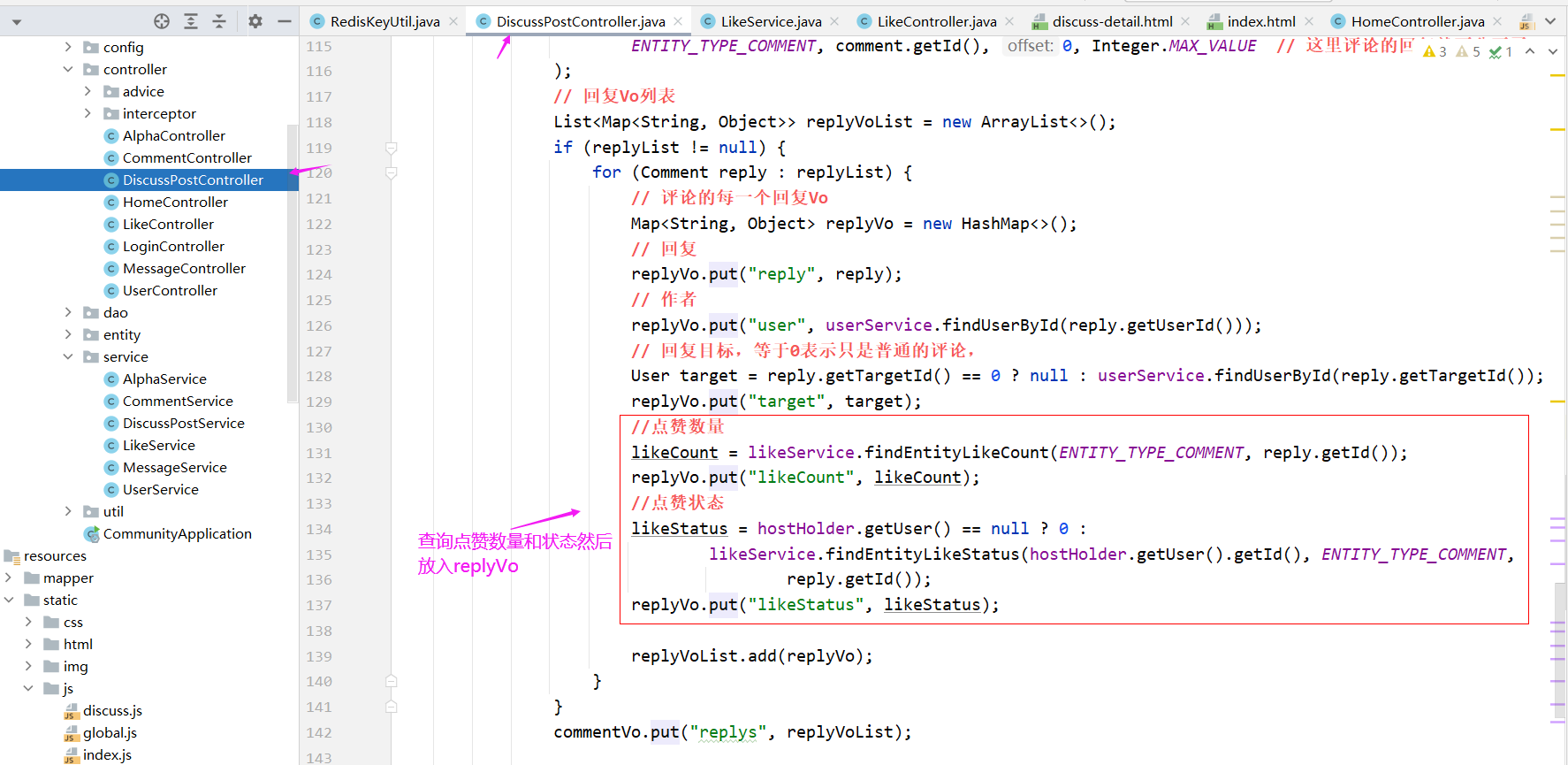Click the warnings count inspection widget
The width and height of the screenshot is (1568, 765).
pyautogui.click(x=1468, y=51)
